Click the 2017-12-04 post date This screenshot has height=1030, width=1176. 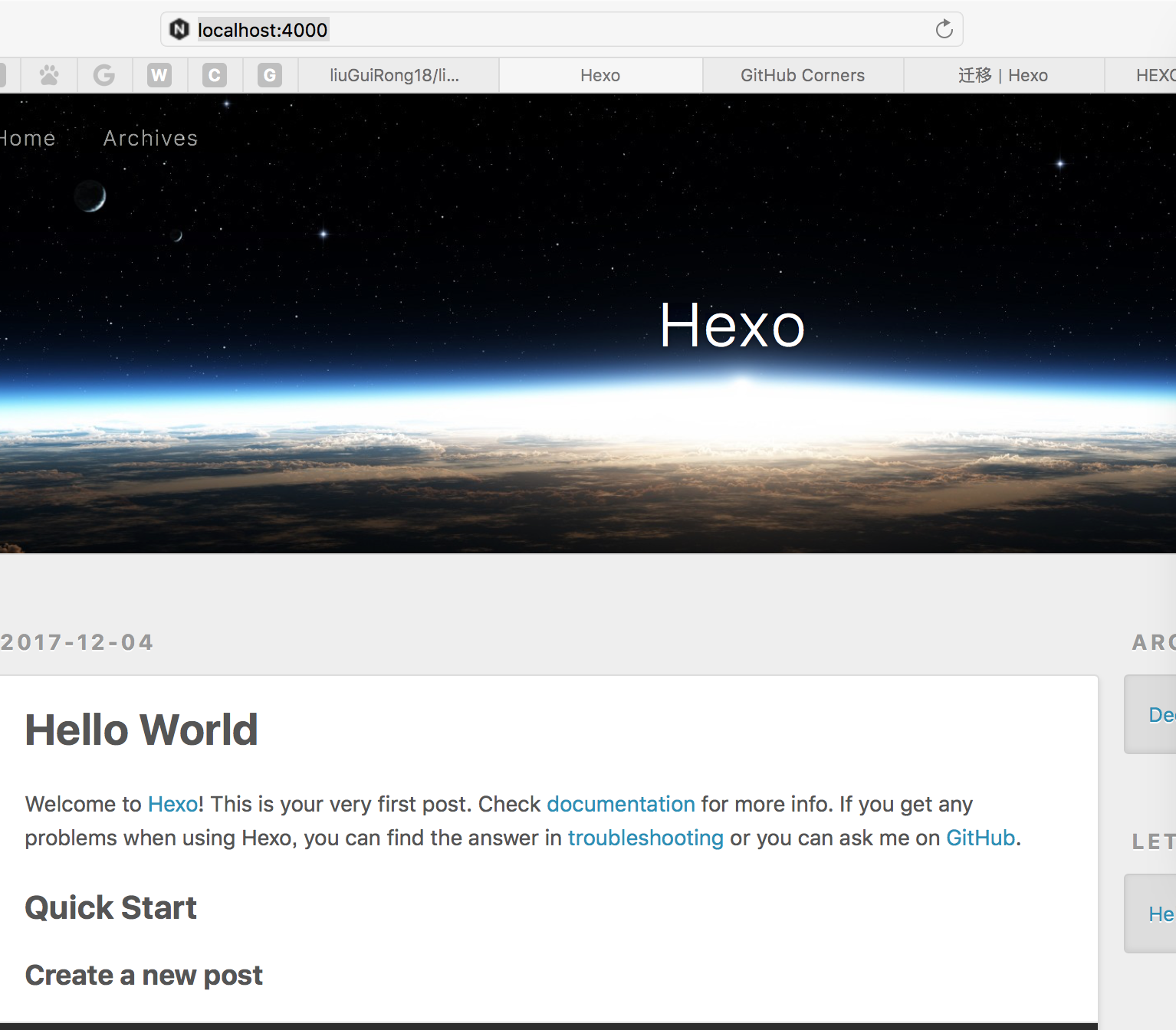click(77, 642)
